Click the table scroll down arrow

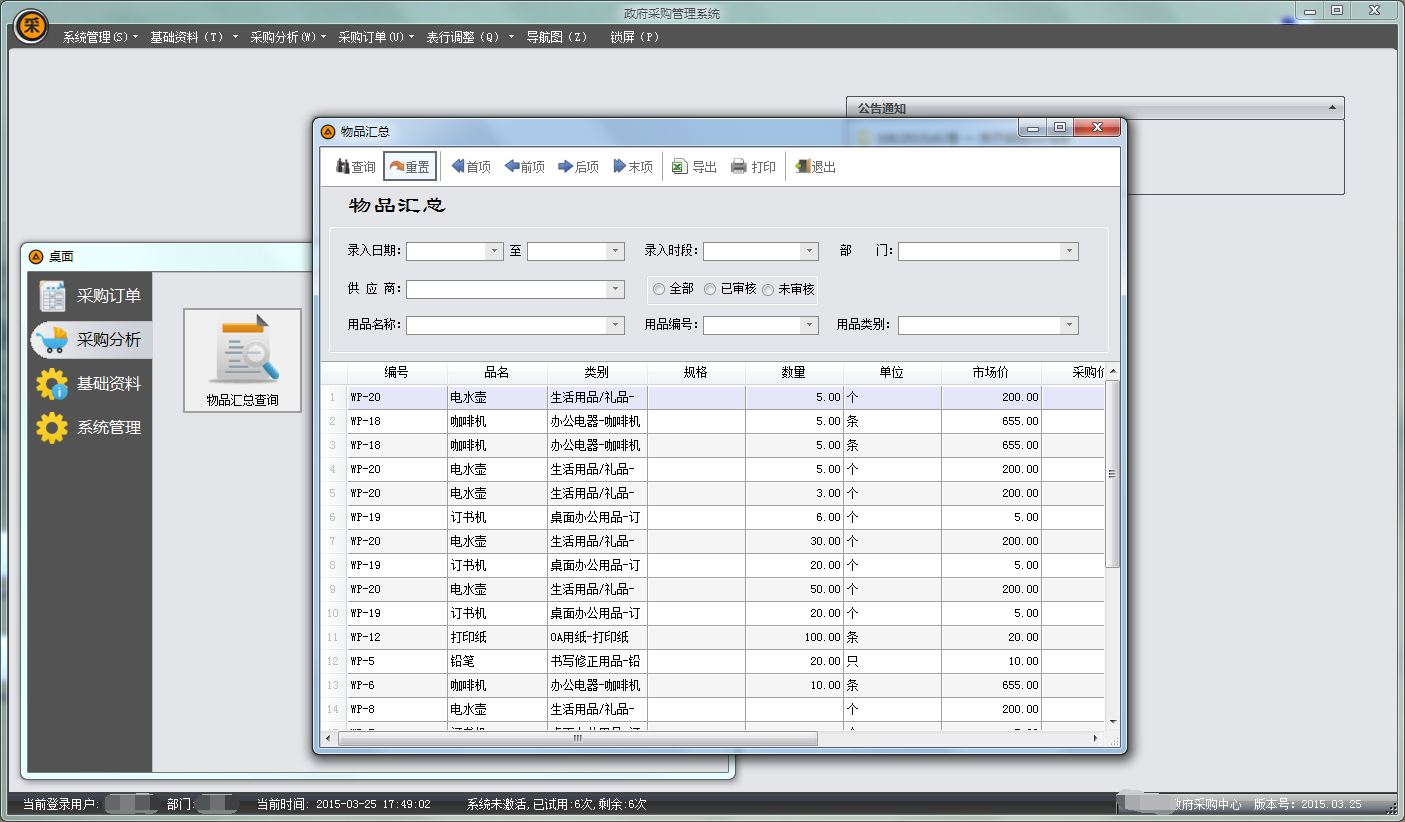coord(1112,720)
